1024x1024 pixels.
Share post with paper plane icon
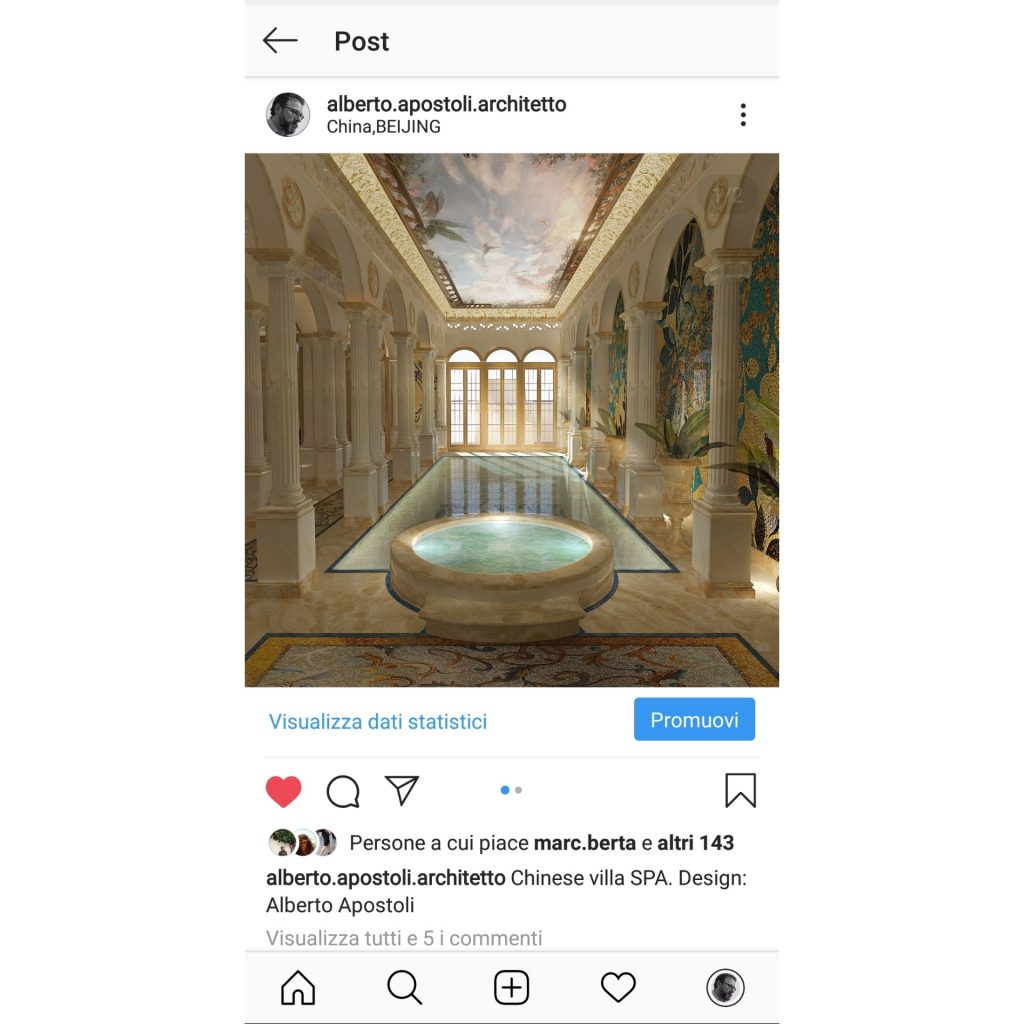click(402, 790)
